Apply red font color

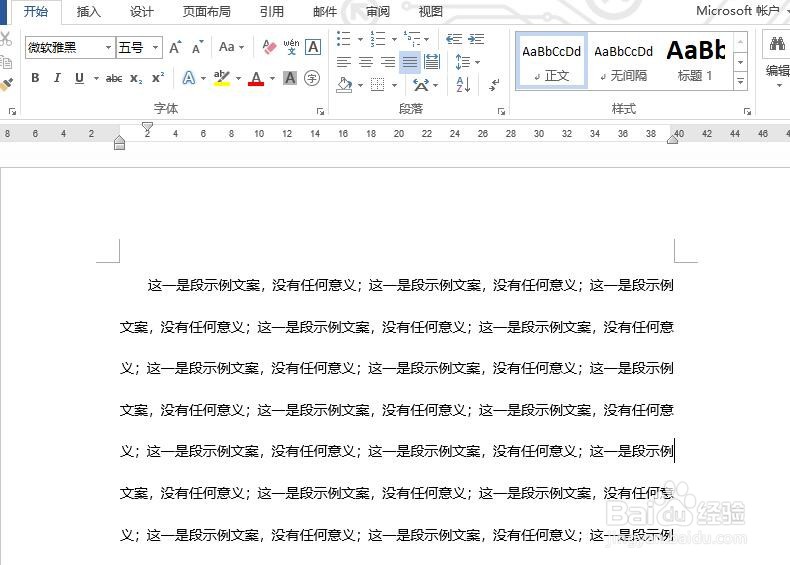(x=256, y=78)
